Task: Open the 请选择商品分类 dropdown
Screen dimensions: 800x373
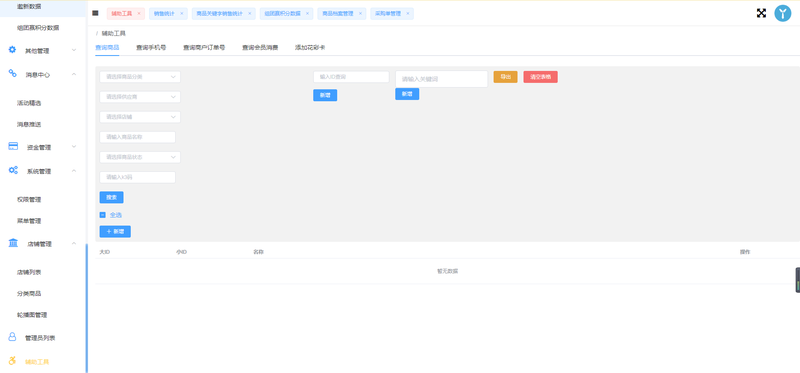Action: [140, 77]
